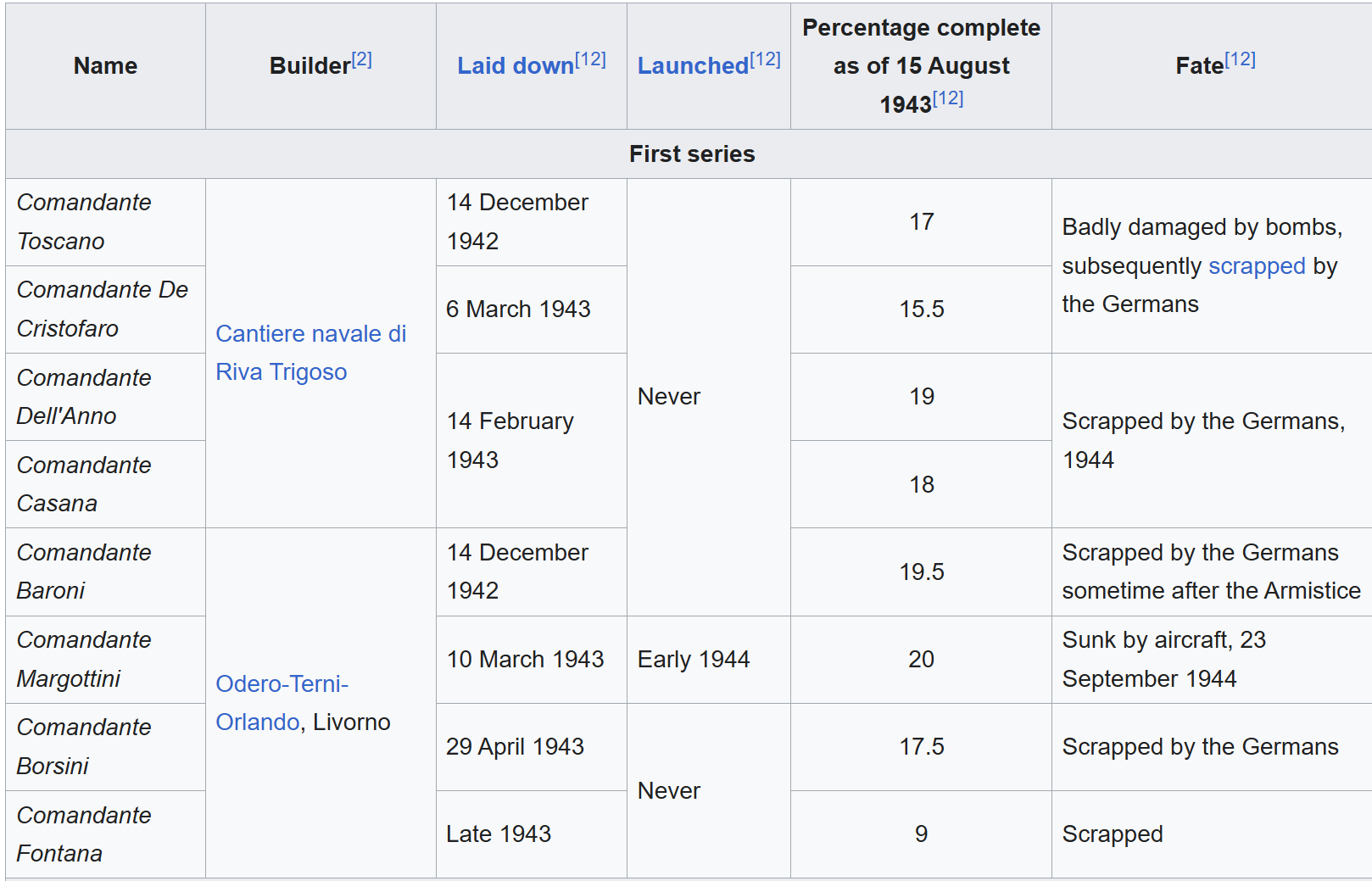Screen dimensions: 1372x881
Task: Open the "Laid down" header link
Action: (x=515, y=66)
